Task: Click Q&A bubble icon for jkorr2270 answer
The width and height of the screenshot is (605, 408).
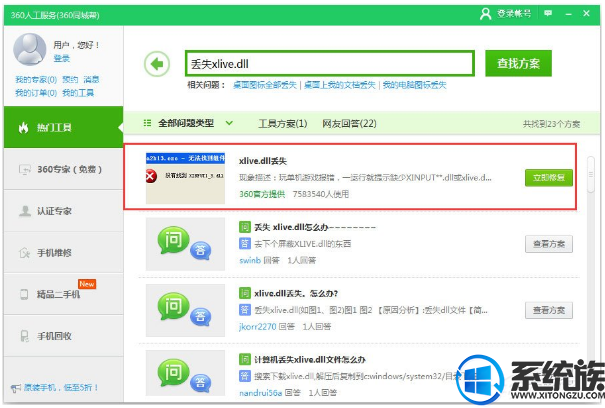Action: point(185,310)
